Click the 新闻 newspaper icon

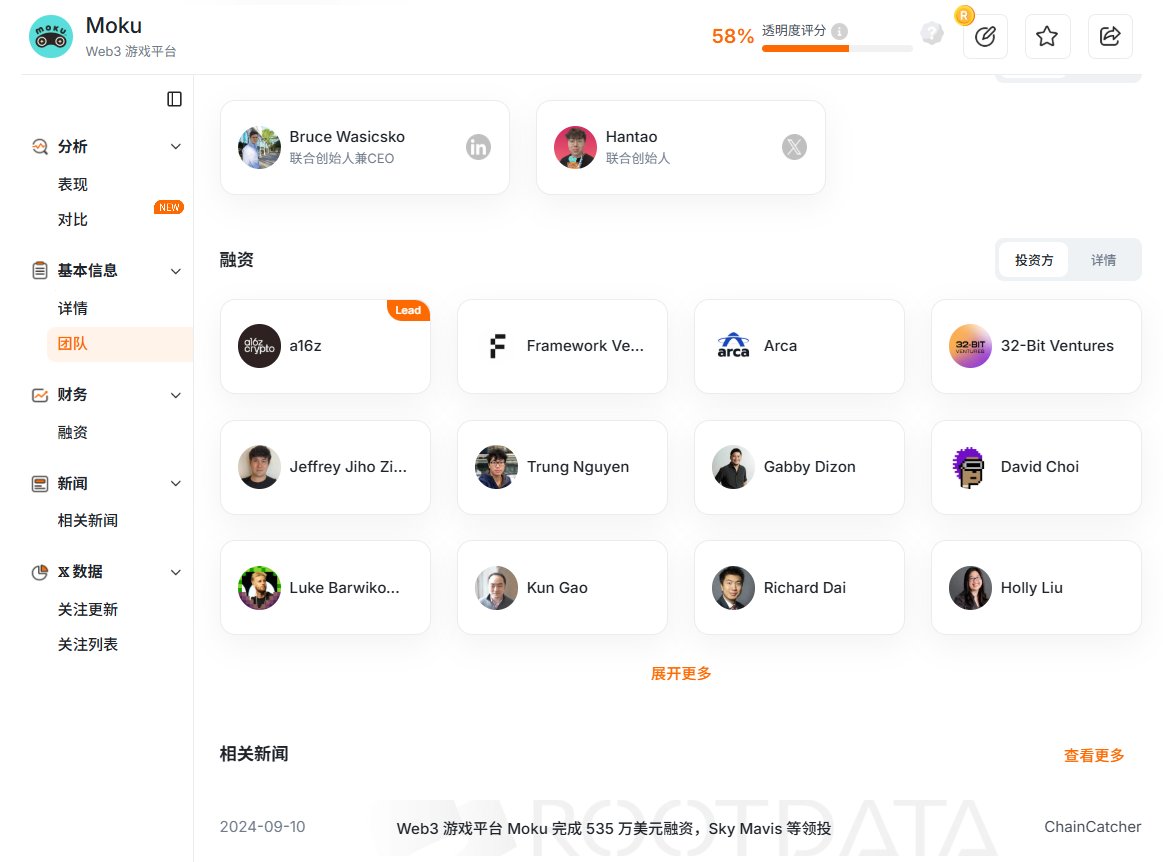coord(40,484)
